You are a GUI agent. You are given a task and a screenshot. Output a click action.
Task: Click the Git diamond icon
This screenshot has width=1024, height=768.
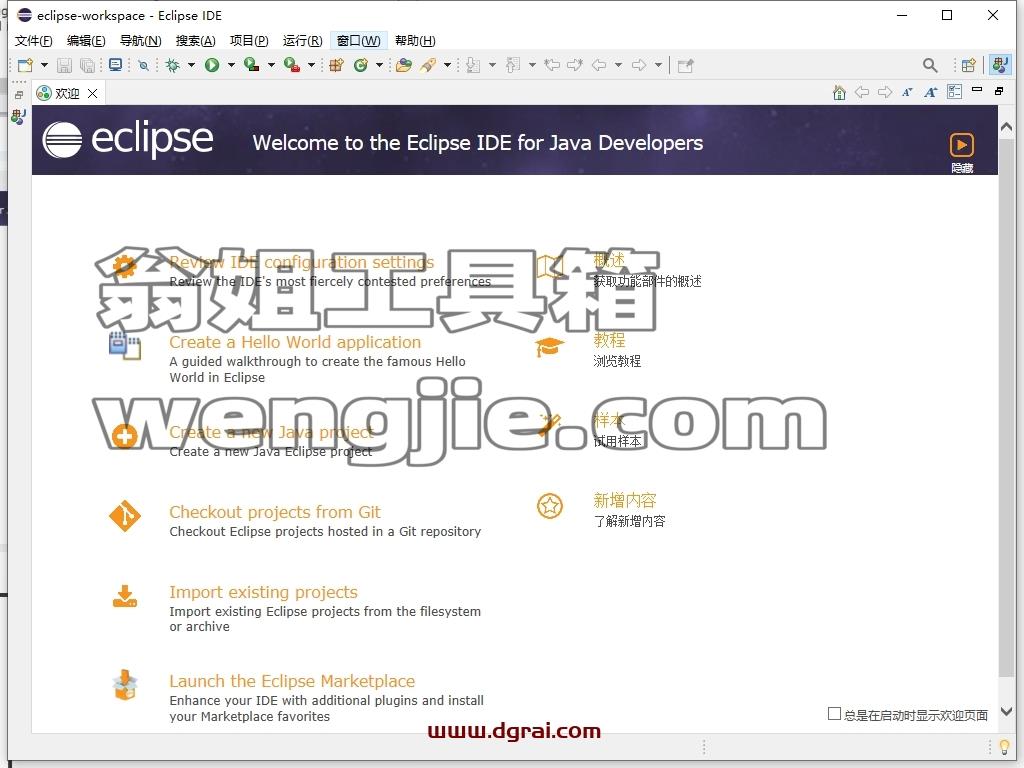[125, 516]
